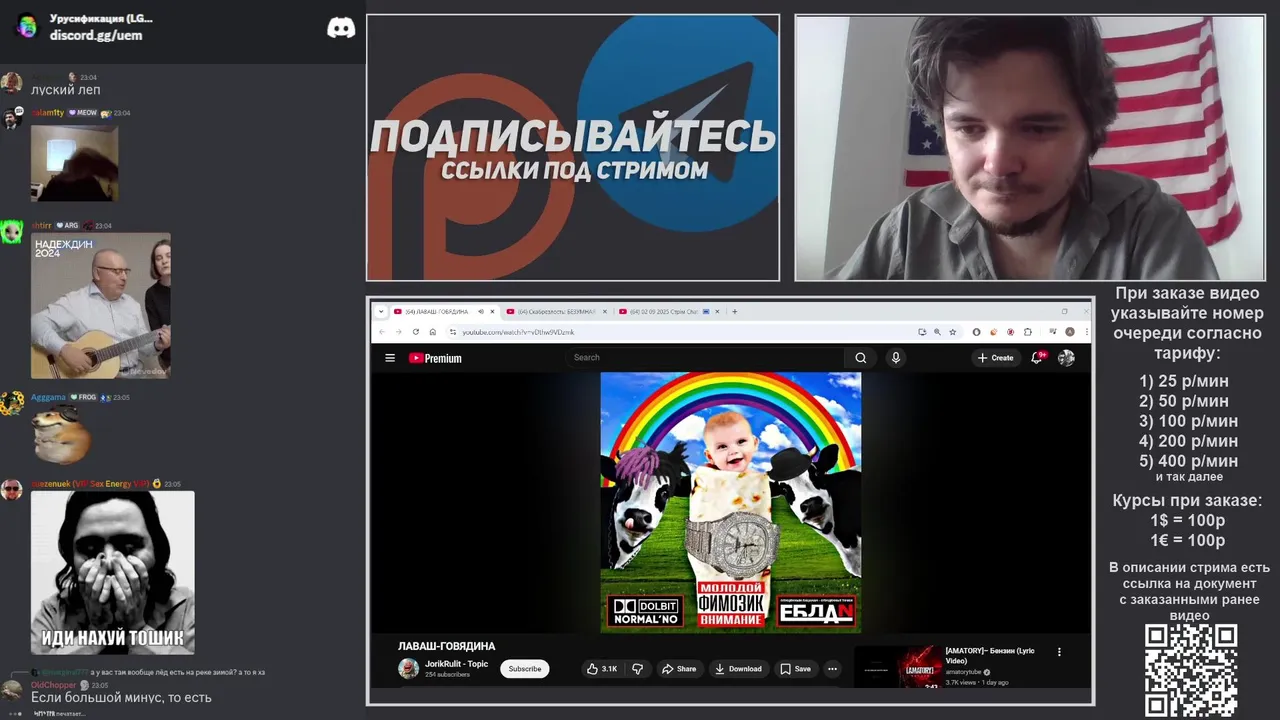Viewport: 1280px width, 720px height.
Task: Open options menu for AMATORY recommended video
Action: (1059, 652)
